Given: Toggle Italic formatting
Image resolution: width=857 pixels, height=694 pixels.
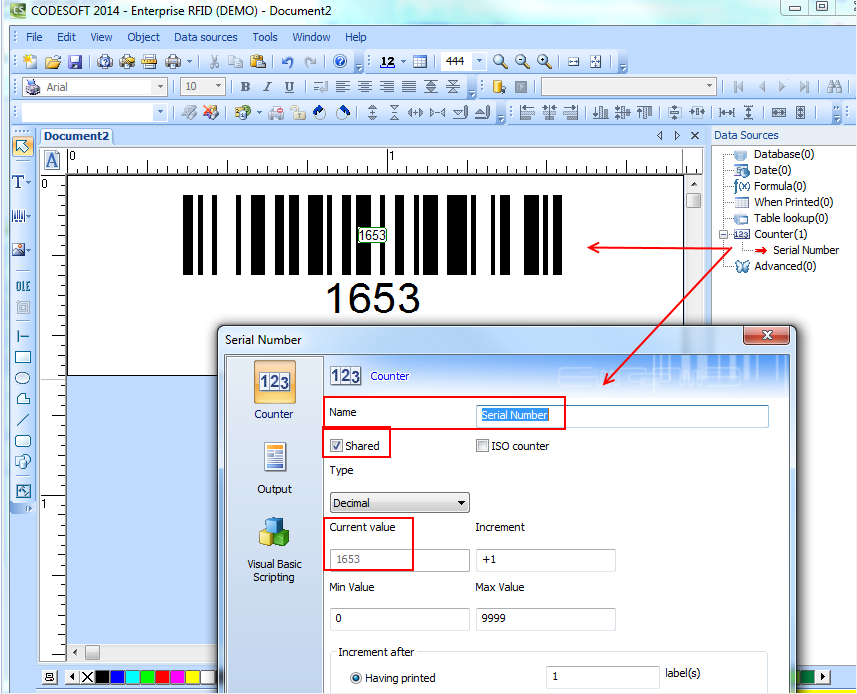Looking at the screenshot, I should coord(267,86).
